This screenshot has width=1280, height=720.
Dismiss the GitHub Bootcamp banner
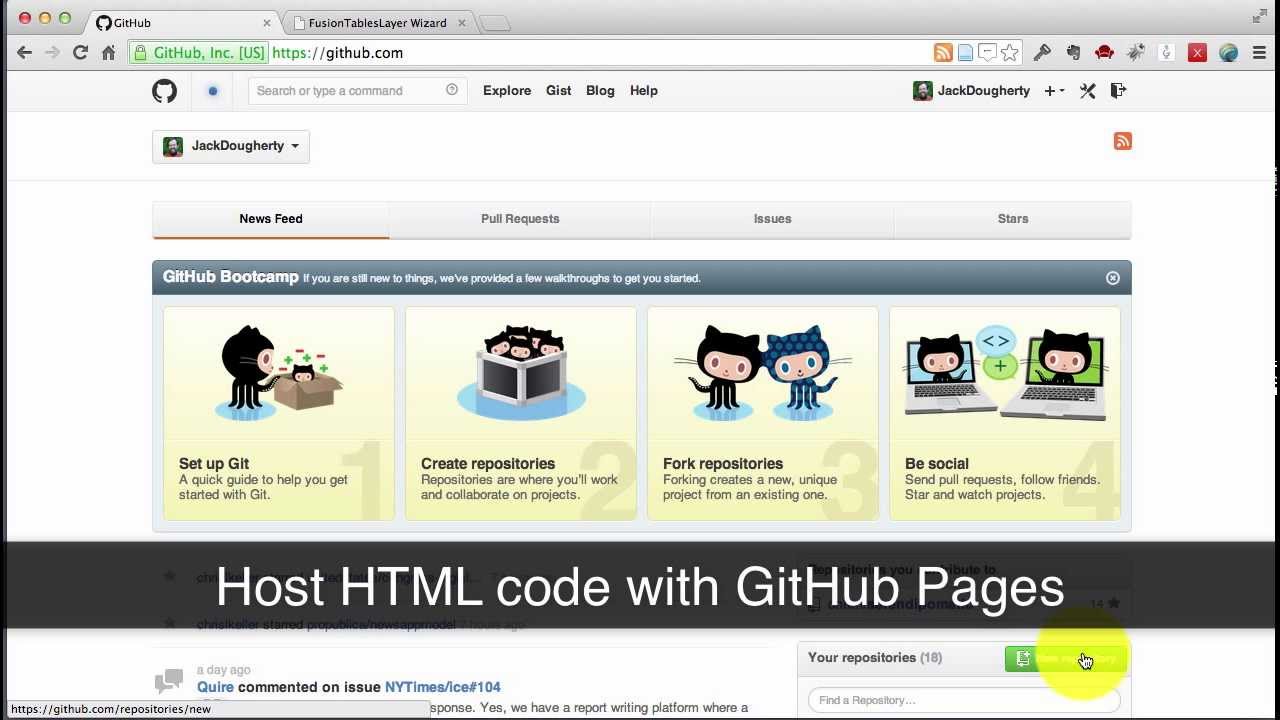click(1113, 278)
